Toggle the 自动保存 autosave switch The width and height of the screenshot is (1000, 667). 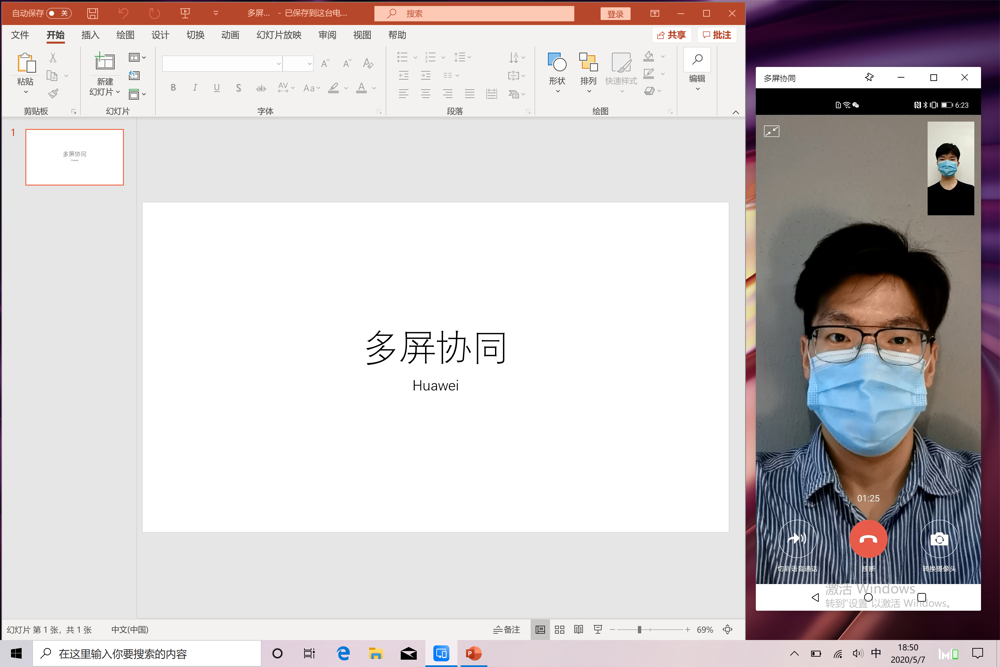point(59,14)
